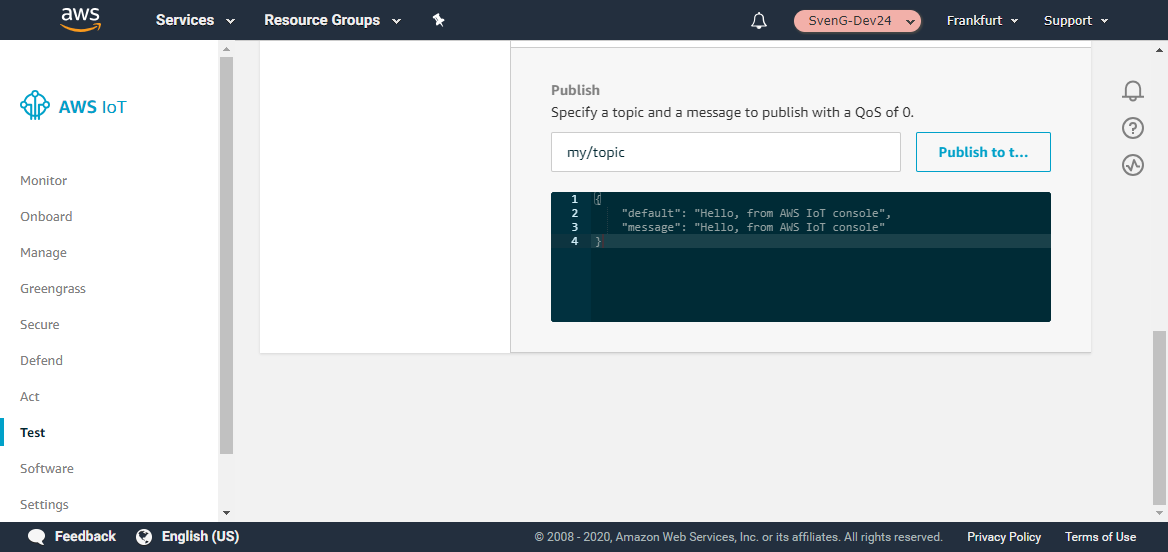Click the activity pulse icon

[x=1133, y=165]
